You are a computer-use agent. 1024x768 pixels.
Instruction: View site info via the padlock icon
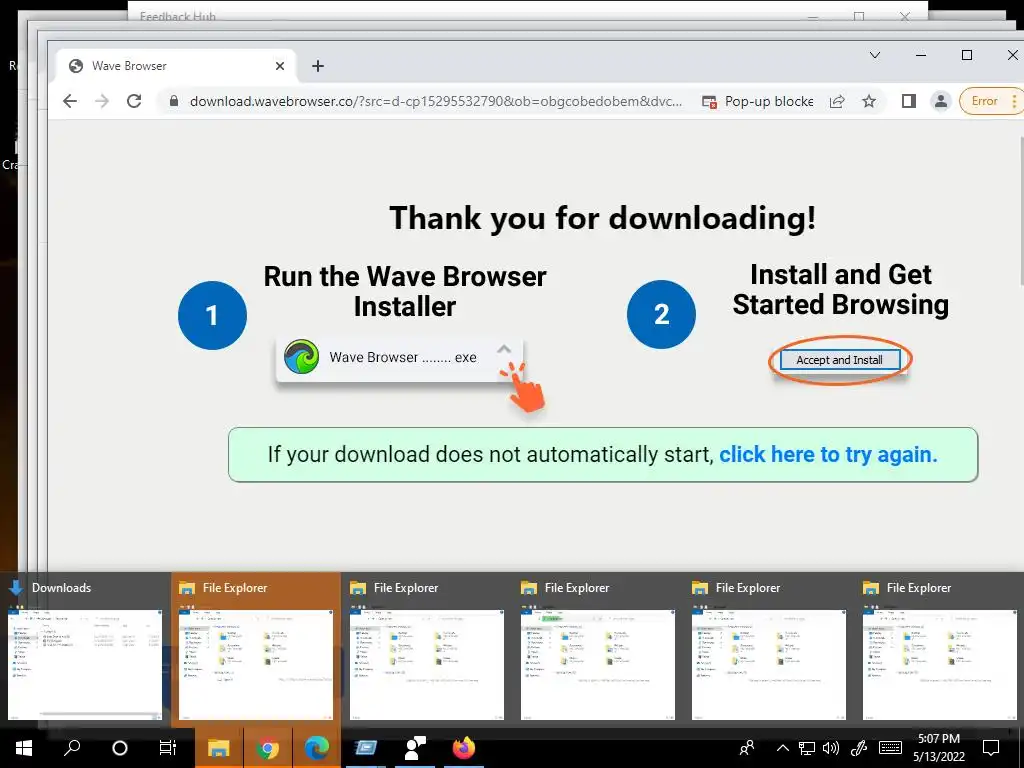tap(173, 101)
